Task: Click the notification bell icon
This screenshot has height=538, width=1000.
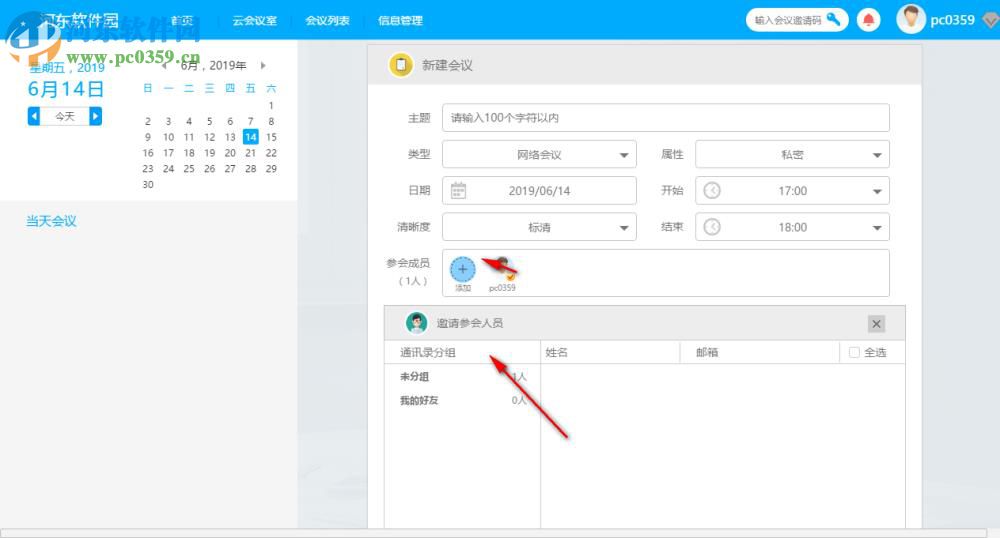Action: pyautogui.click(x=868, y=20)
